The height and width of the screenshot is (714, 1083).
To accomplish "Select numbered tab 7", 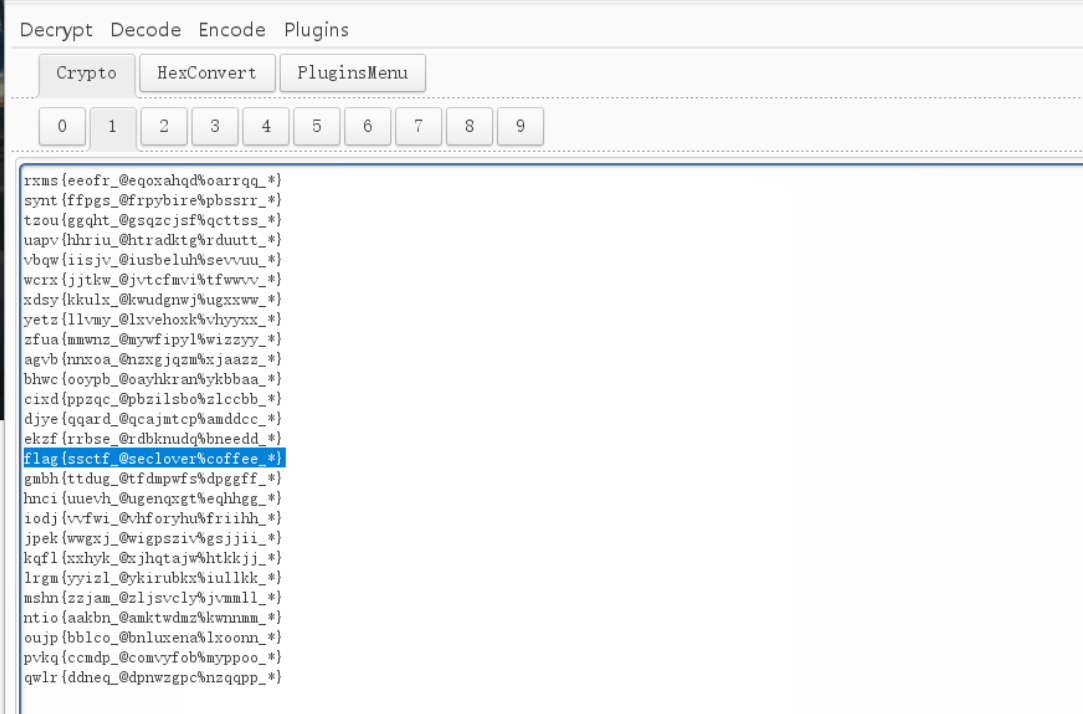I will click(x=419, y=126).
